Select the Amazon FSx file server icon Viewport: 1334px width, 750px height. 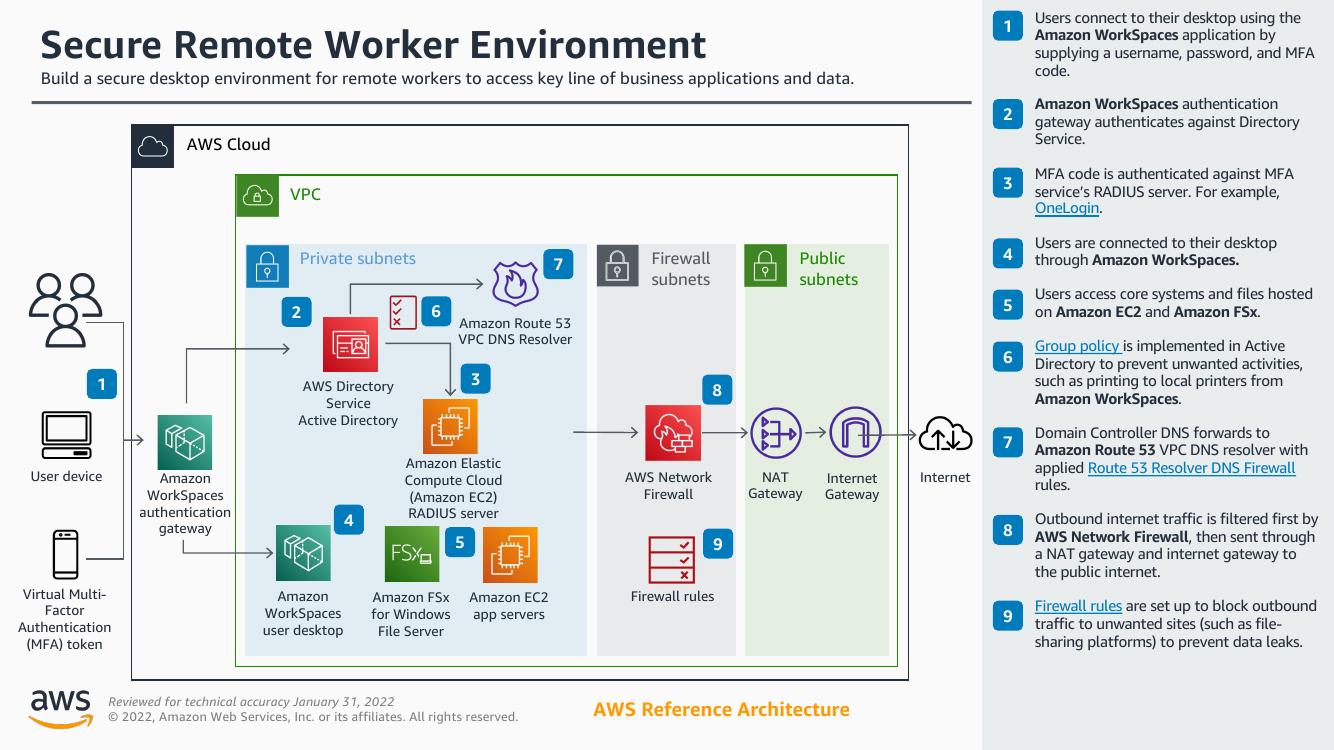(x=411, y=555)
